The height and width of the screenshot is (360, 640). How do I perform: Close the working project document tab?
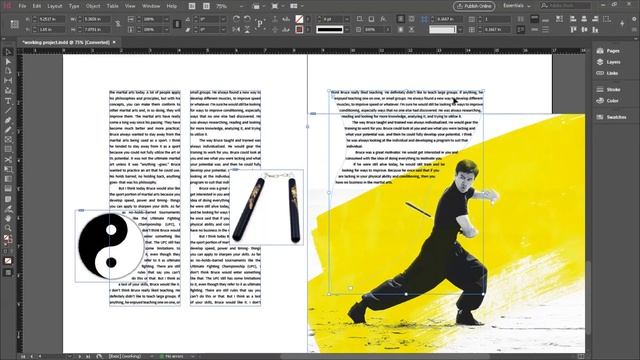point(114,42)
